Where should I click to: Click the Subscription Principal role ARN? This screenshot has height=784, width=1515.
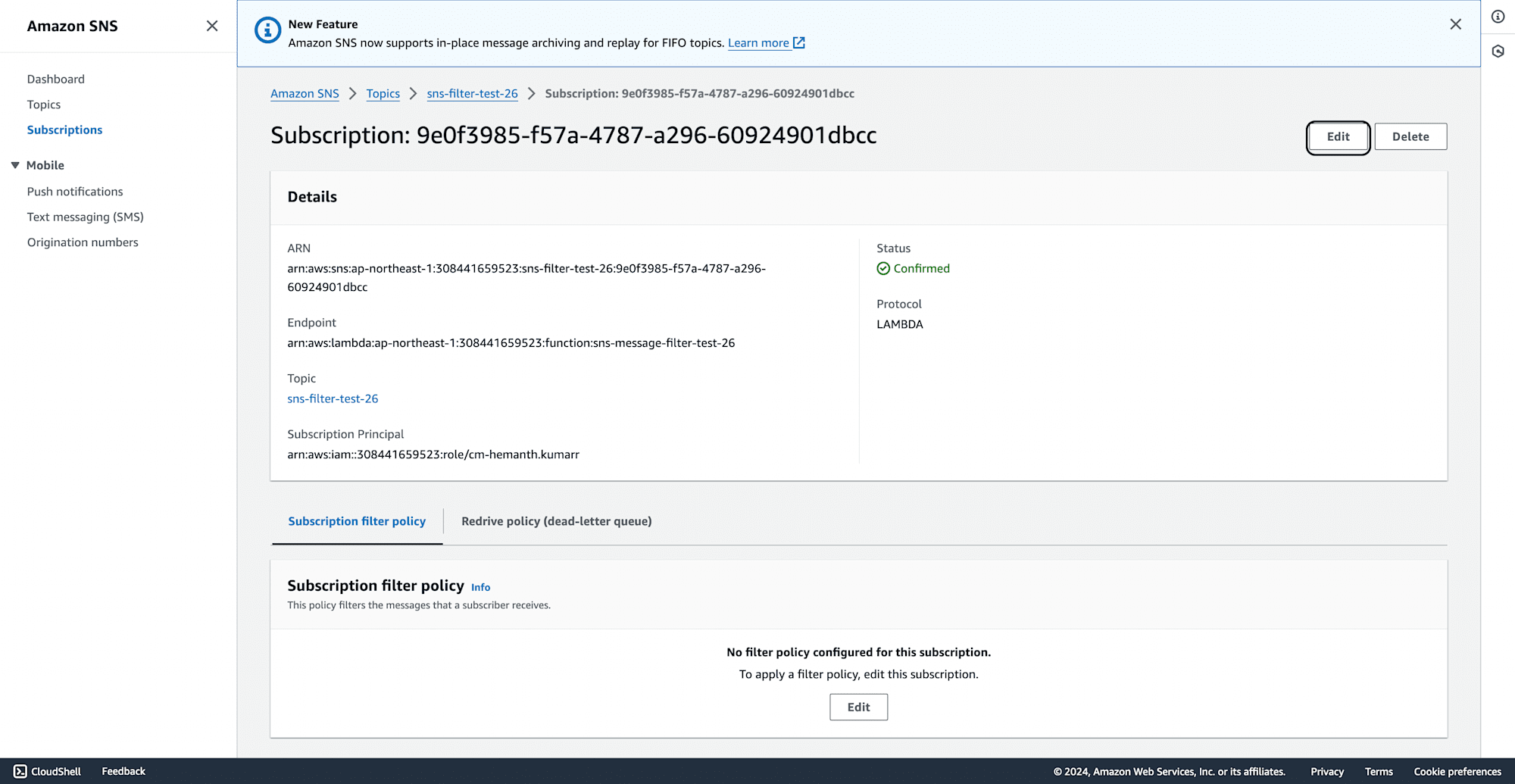[x=433, y=454]
